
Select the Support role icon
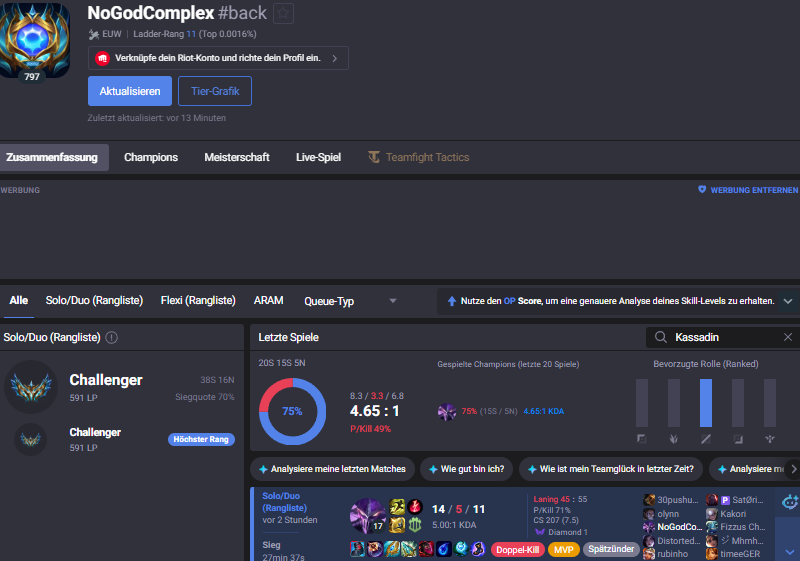[770, 439]
